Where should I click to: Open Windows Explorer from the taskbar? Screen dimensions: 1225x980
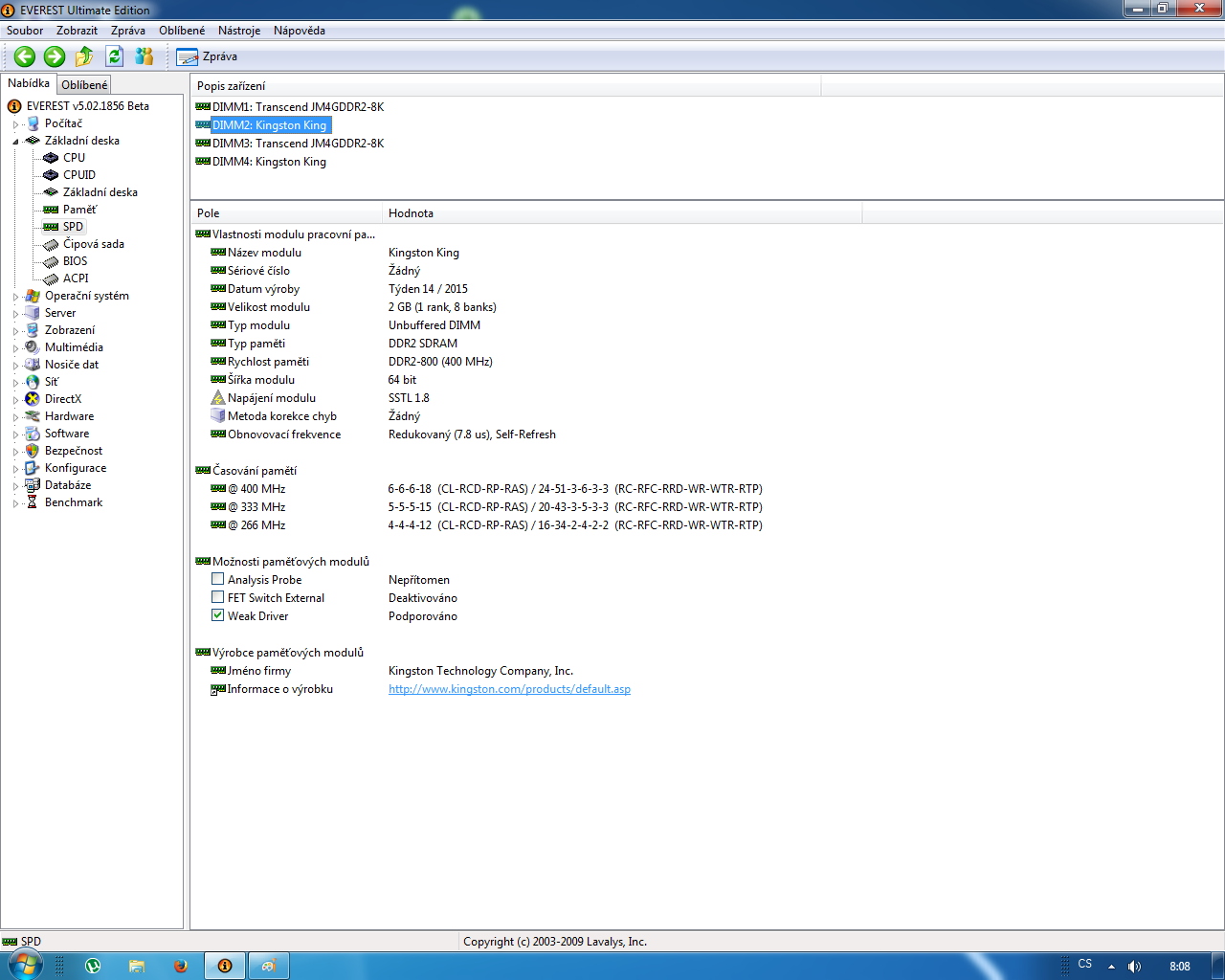point(137,966)
